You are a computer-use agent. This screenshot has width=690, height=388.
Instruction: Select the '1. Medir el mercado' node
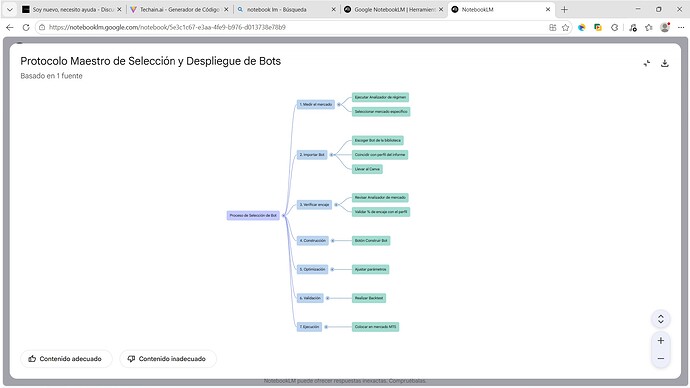(316, 104)
